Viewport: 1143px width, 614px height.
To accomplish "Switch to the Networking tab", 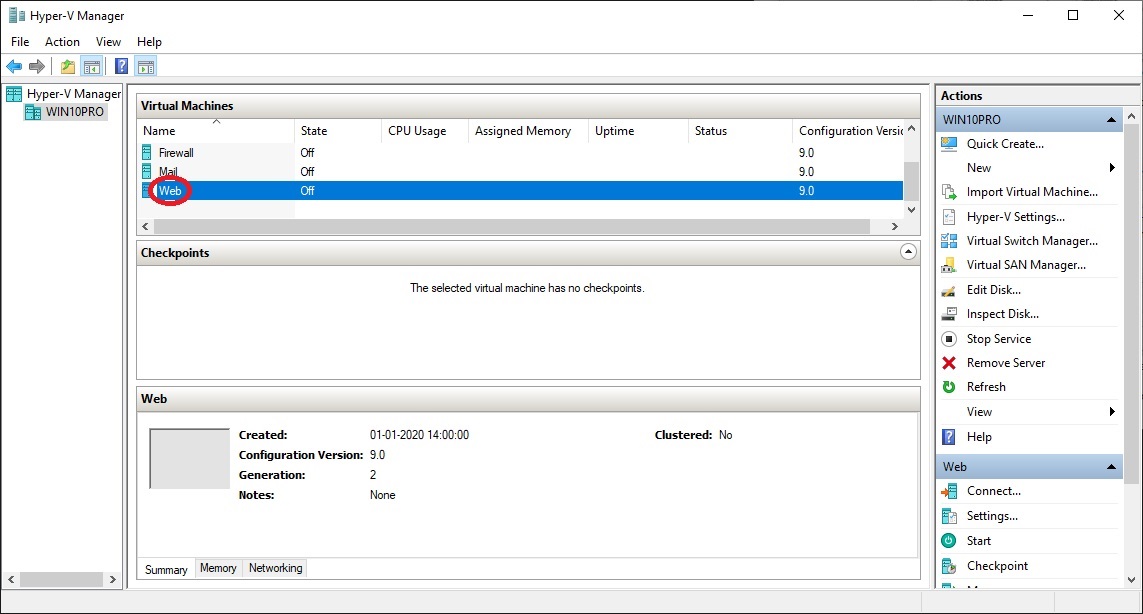I will [x=276, y=568].
